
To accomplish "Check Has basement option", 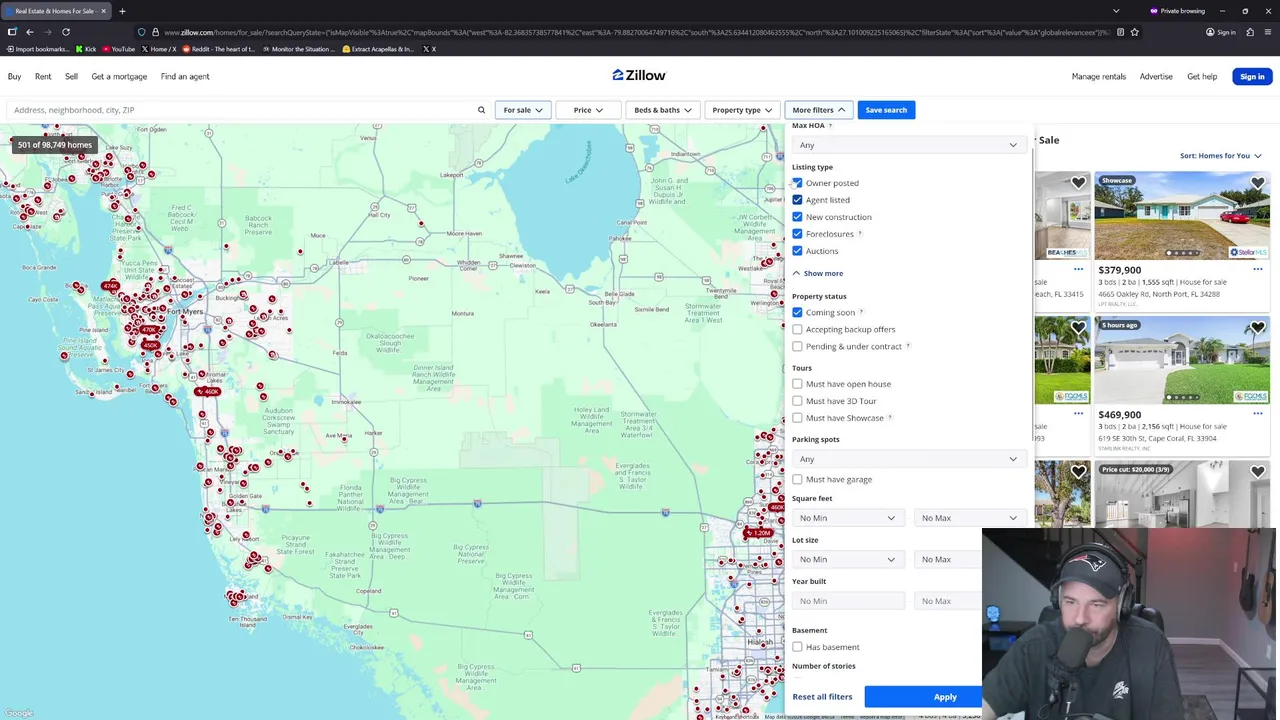I will click(797, 647).
